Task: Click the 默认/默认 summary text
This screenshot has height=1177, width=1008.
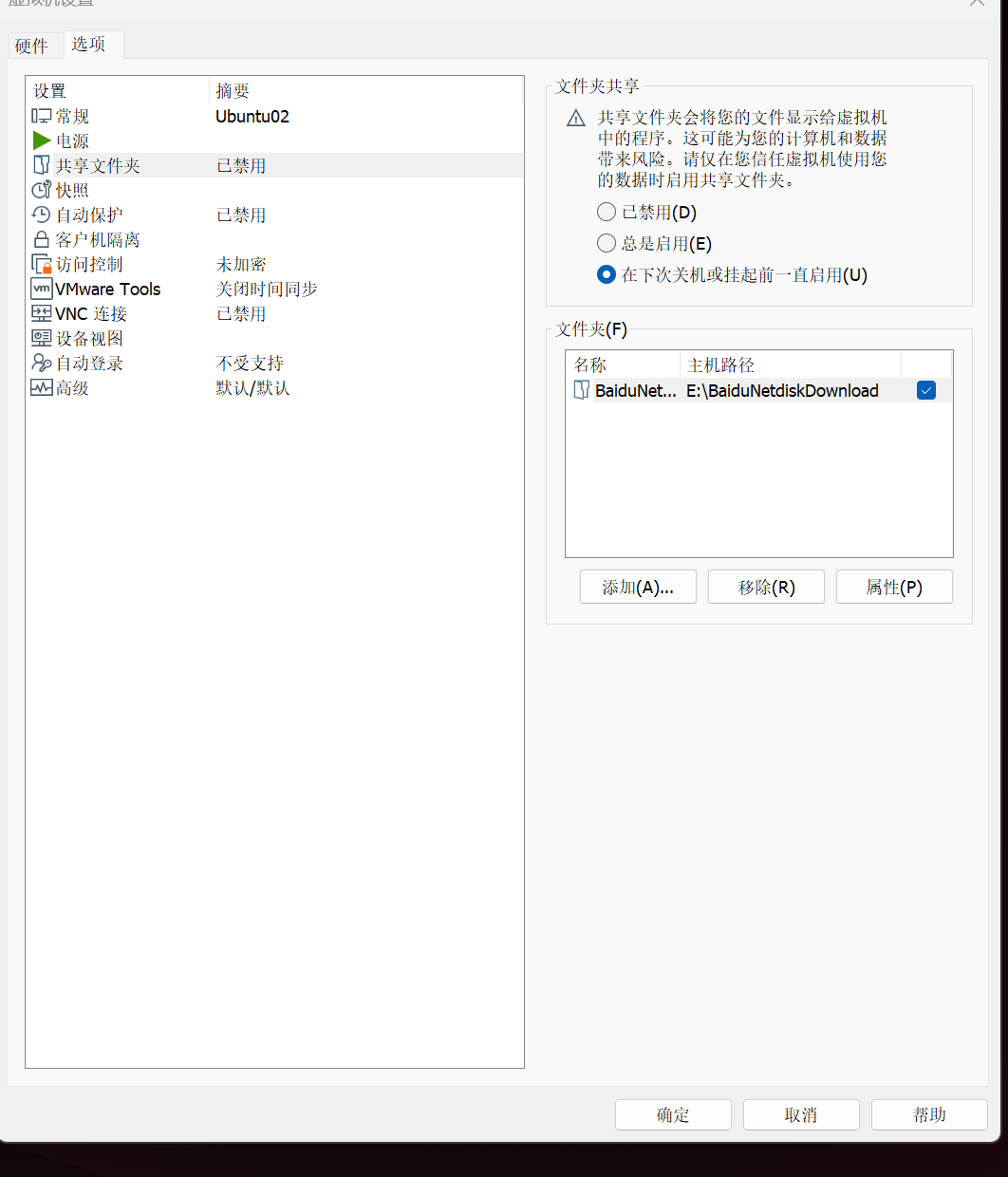Action: (252, 387)
